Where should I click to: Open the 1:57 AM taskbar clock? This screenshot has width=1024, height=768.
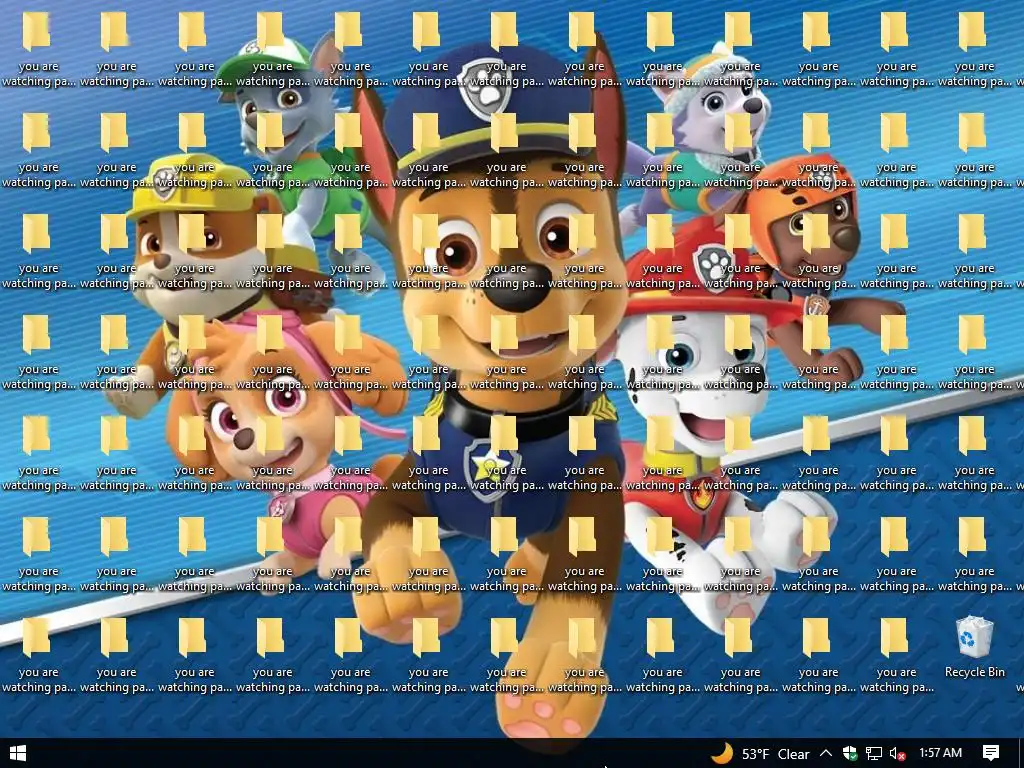coord(940,753)
